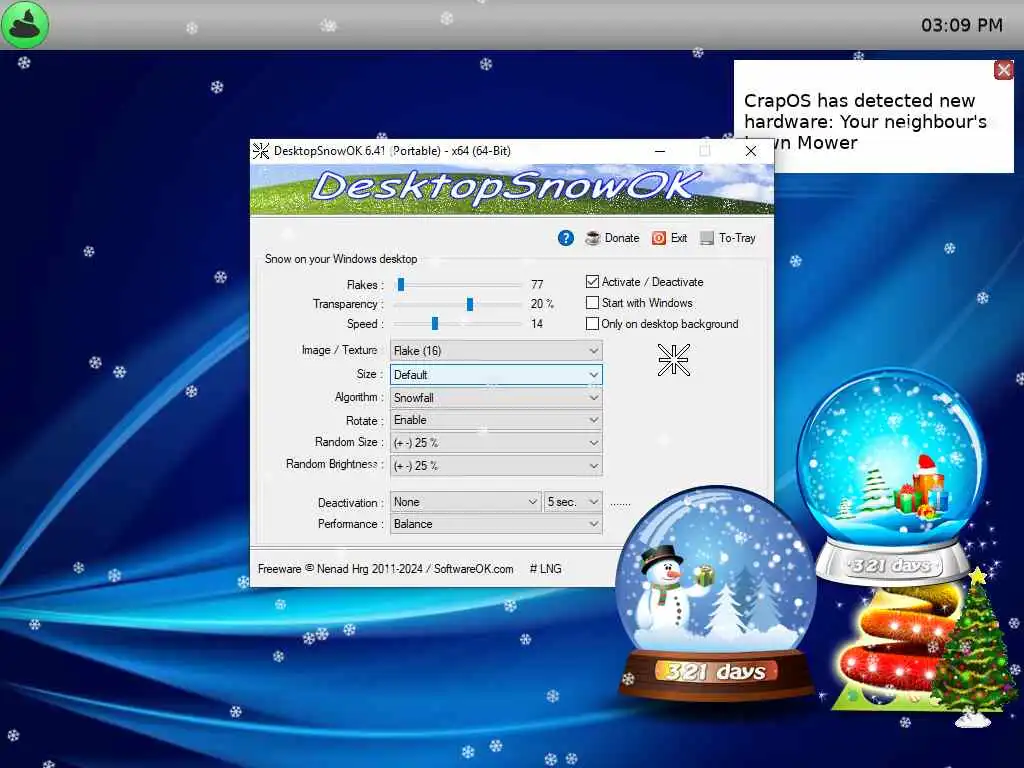Click the Transparency value 20 %

pyautogui.click(x=541, y=304)
